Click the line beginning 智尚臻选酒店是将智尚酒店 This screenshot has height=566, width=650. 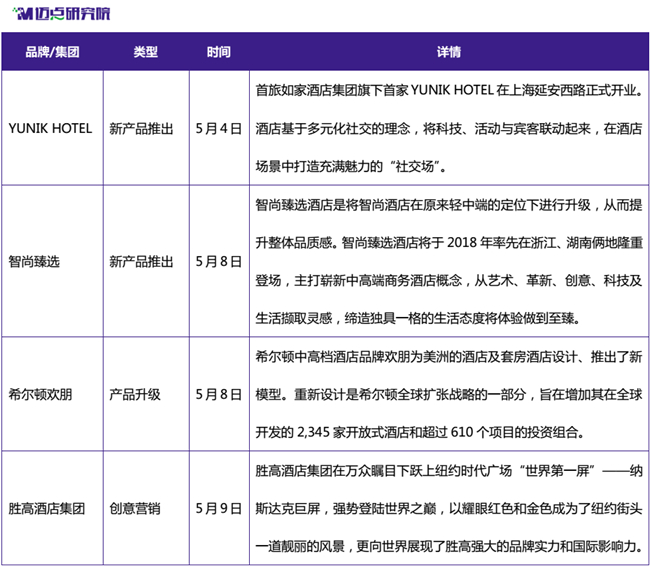click(449, 205)
